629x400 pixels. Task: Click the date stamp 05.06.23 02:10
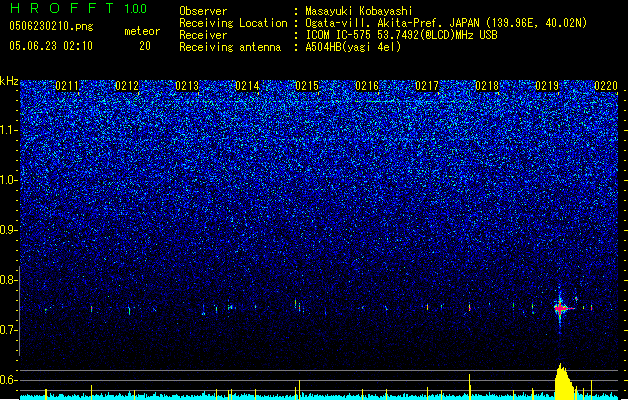pos(51,46)
